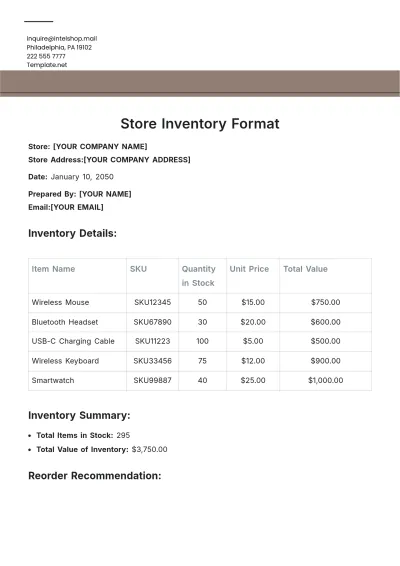Viewport: 400px width, 566px height.
Task: Click the Total Items in Stock value 295
Action: coord(123,435)
